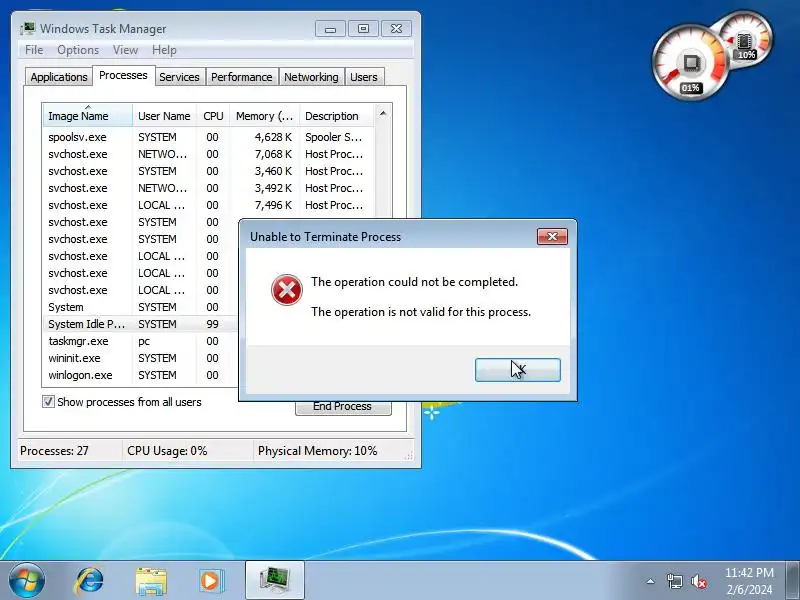Click the OK button in the error dialog
Screen dimensions: 800x600
click(x=517, y=370)
